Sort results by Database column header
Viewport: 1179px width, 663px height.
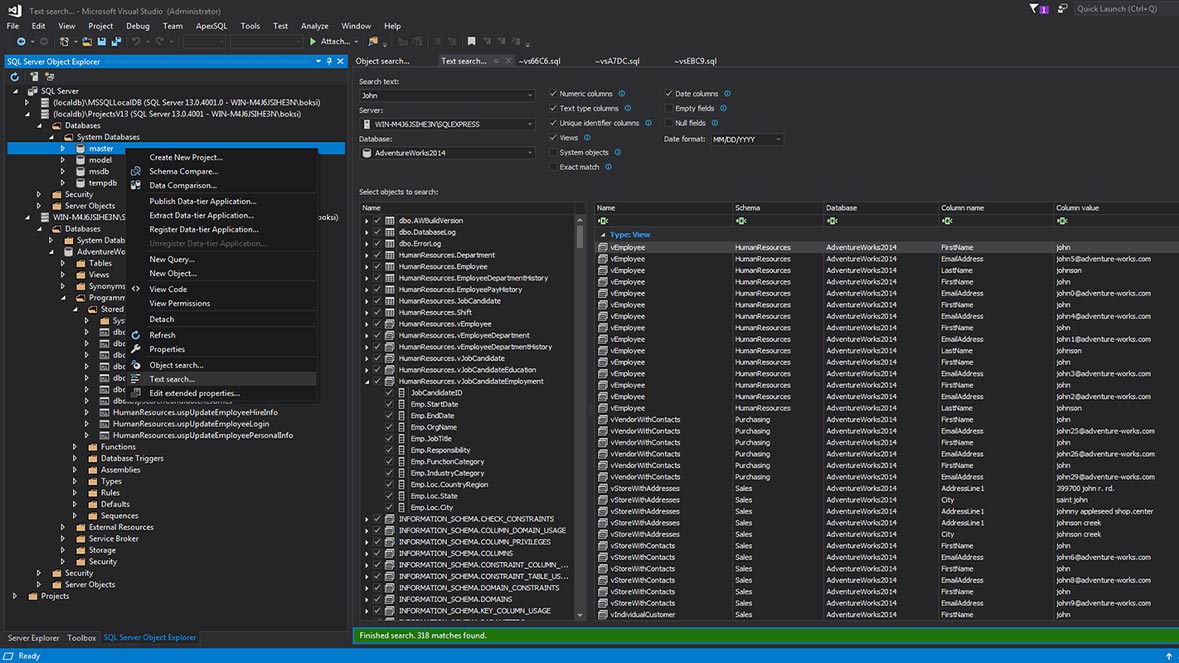coord(879,208)
